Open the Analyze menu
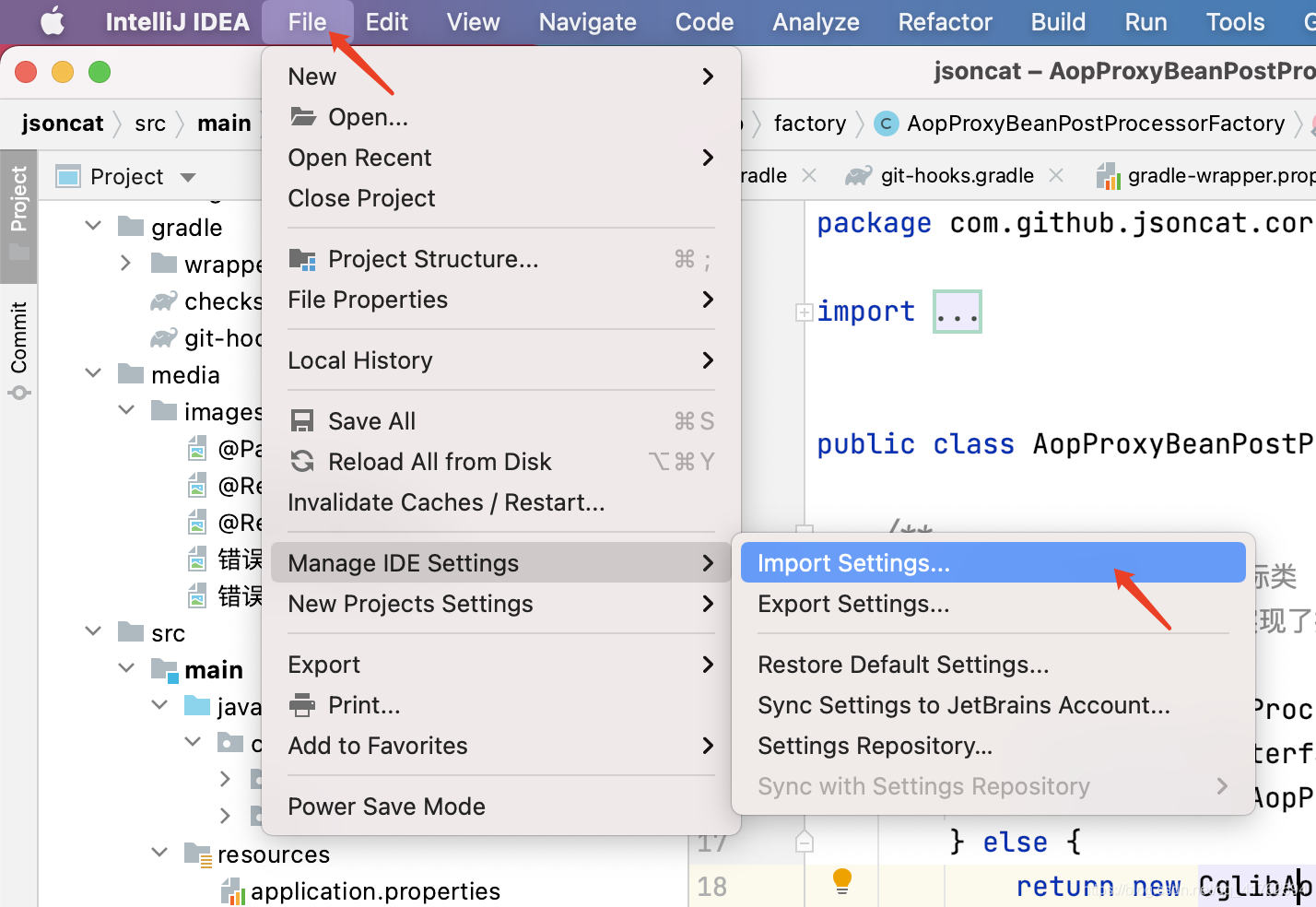 [816, 21]
